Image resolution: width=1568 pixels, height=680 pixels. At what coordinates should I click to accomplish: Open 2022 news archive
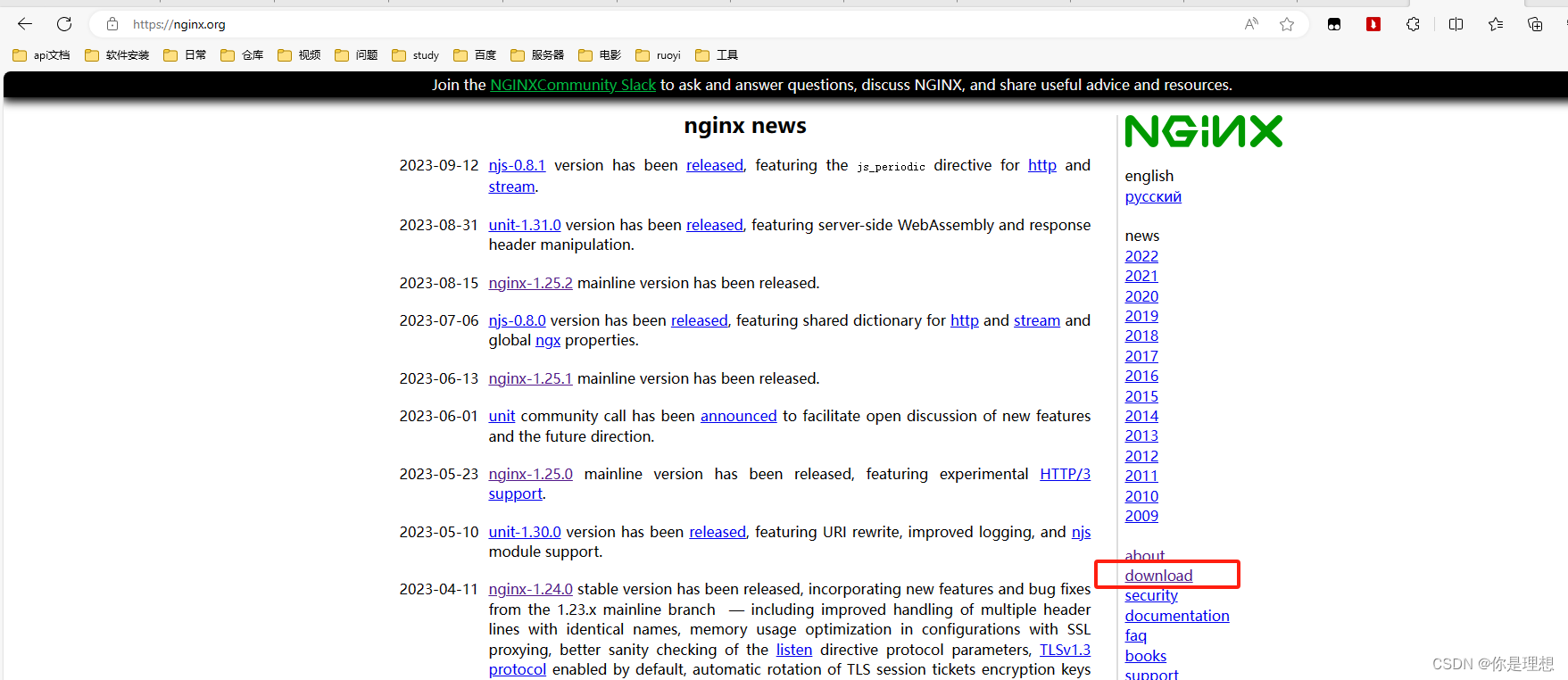[1141, 256]
